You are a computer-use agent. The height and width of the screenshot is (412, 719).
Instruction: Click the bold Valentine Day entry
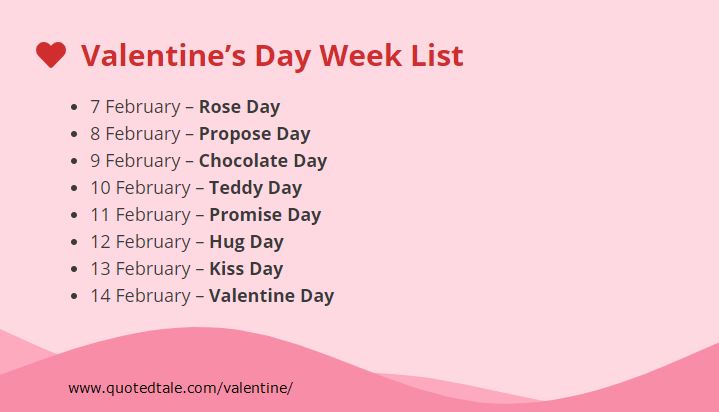click(271, 296)
